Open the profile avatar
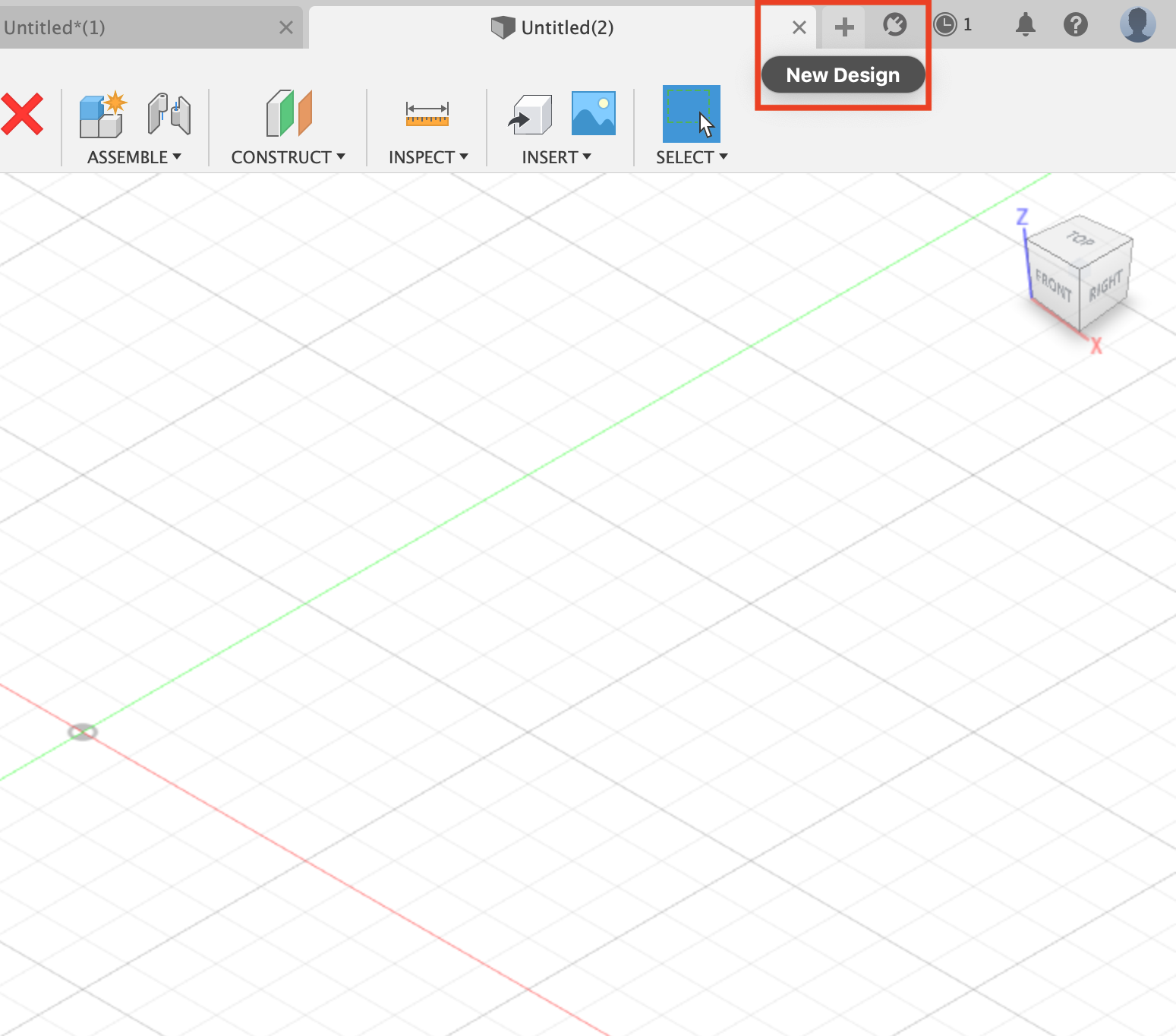 tap(1137, 24)
